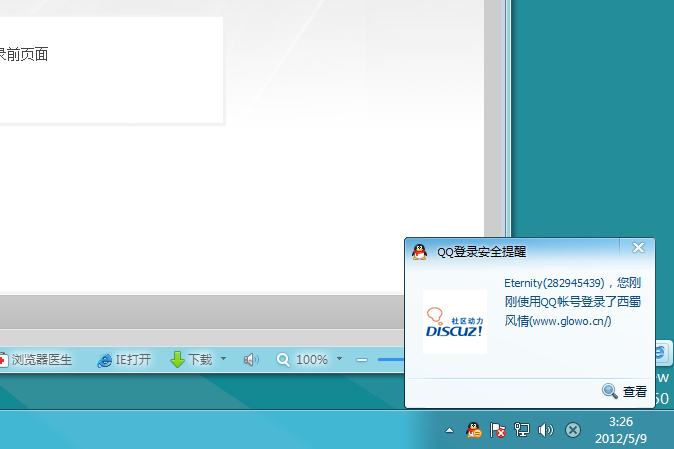Close the QQ登录安全提醒 popup
Viewport: 674px width, 449px height.
(638, 247)
